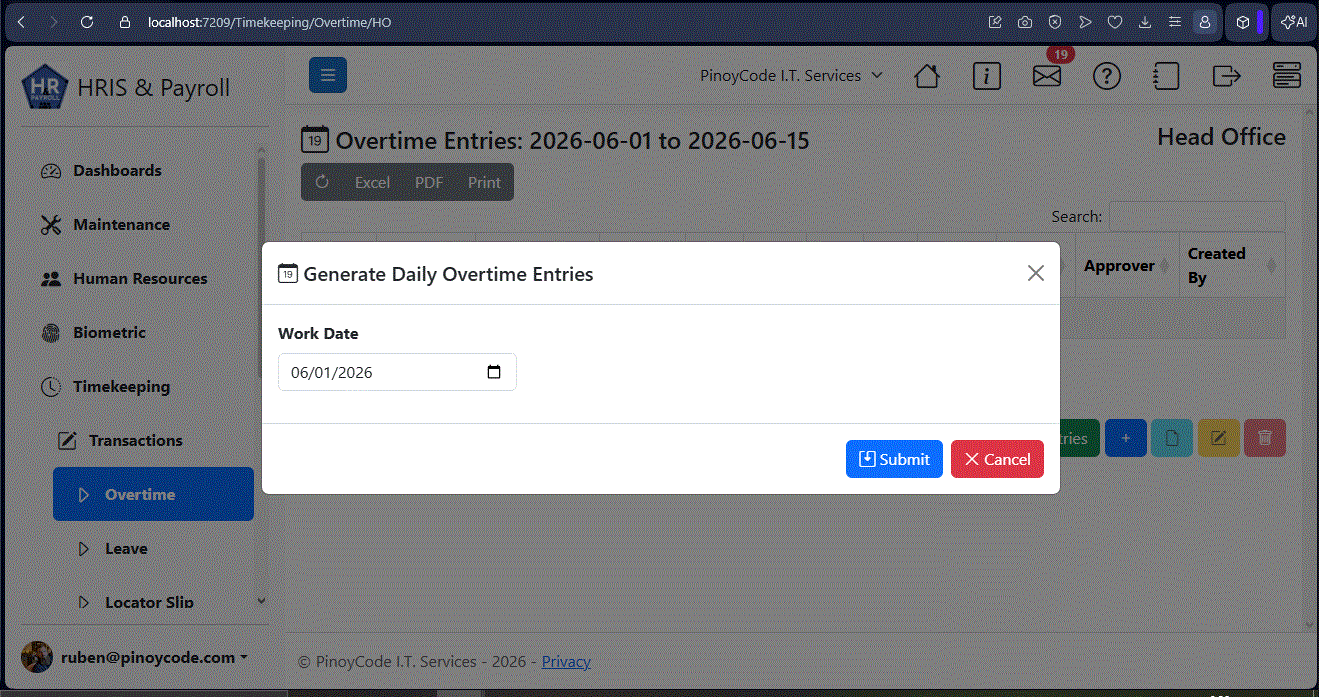This screenshot has width=1319, height=697.
Task: Expand Transactions under Timekeeping
Action: pyautogui.click(x=135, y=440)
